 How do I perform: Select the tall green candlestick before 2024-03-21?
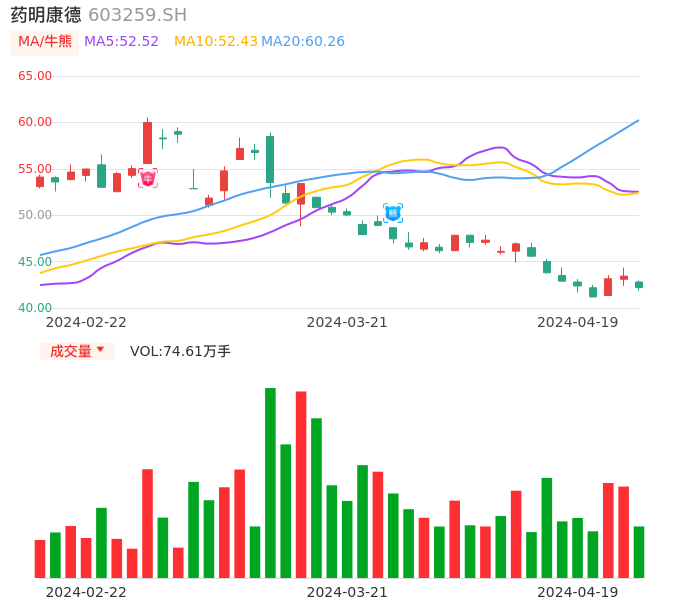pyautogui.click(x=270, y=160)
